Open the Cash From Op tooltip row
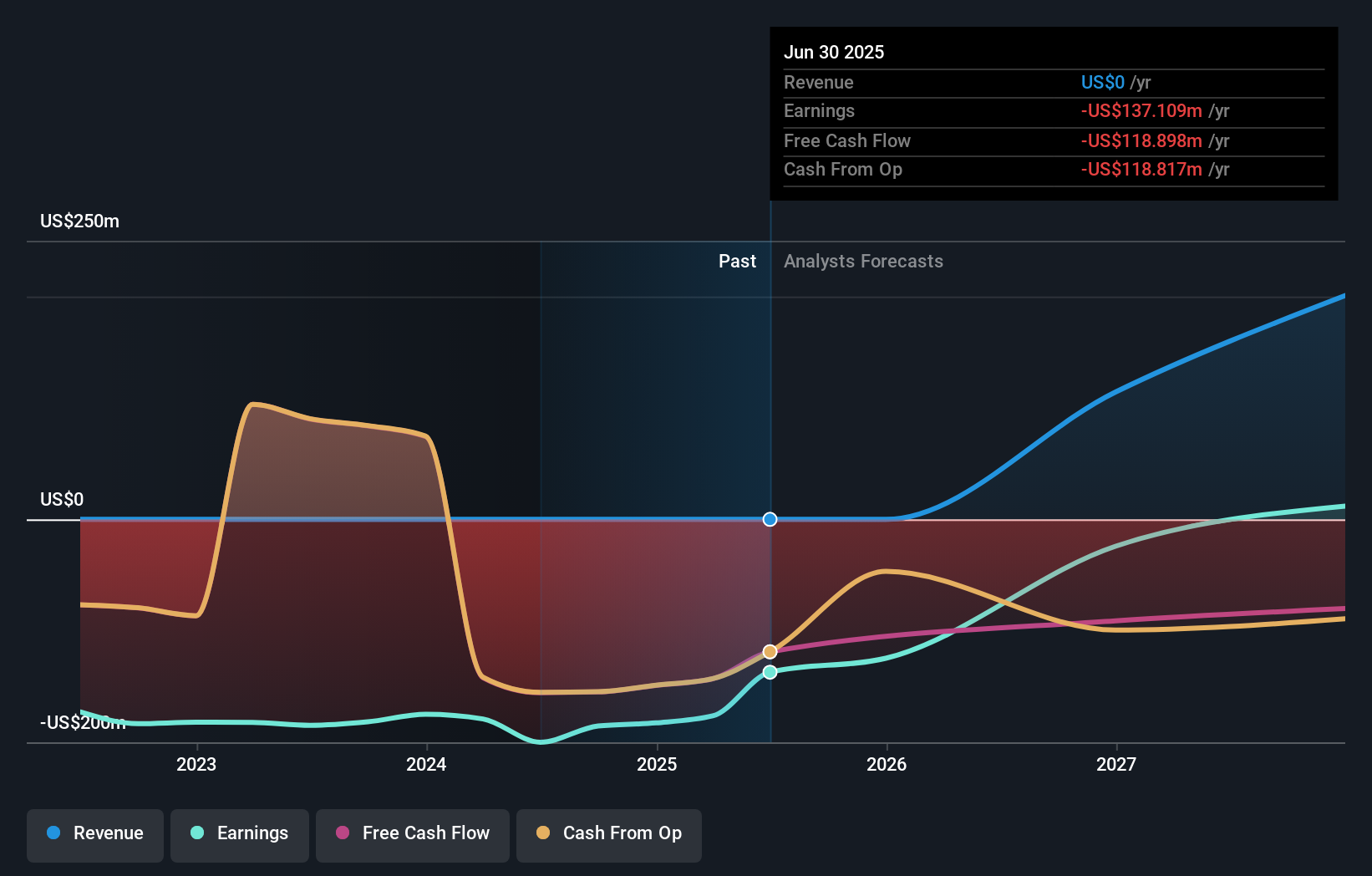The height and width of the screenshot is (876, 1372). 843,170
